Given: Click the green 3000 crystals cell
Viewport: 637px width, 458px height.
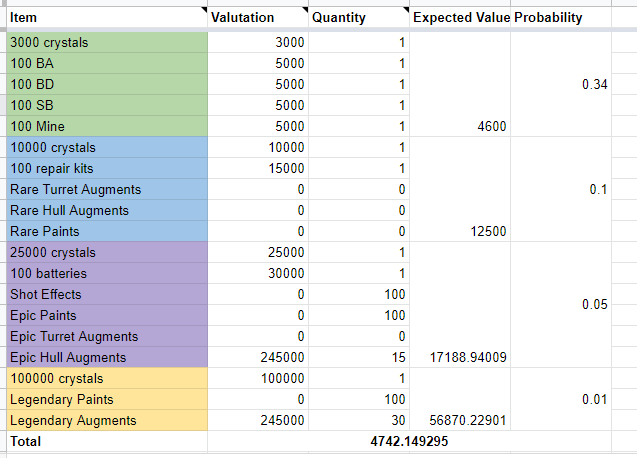Looking at the screenshot, I should coord(105,43).
